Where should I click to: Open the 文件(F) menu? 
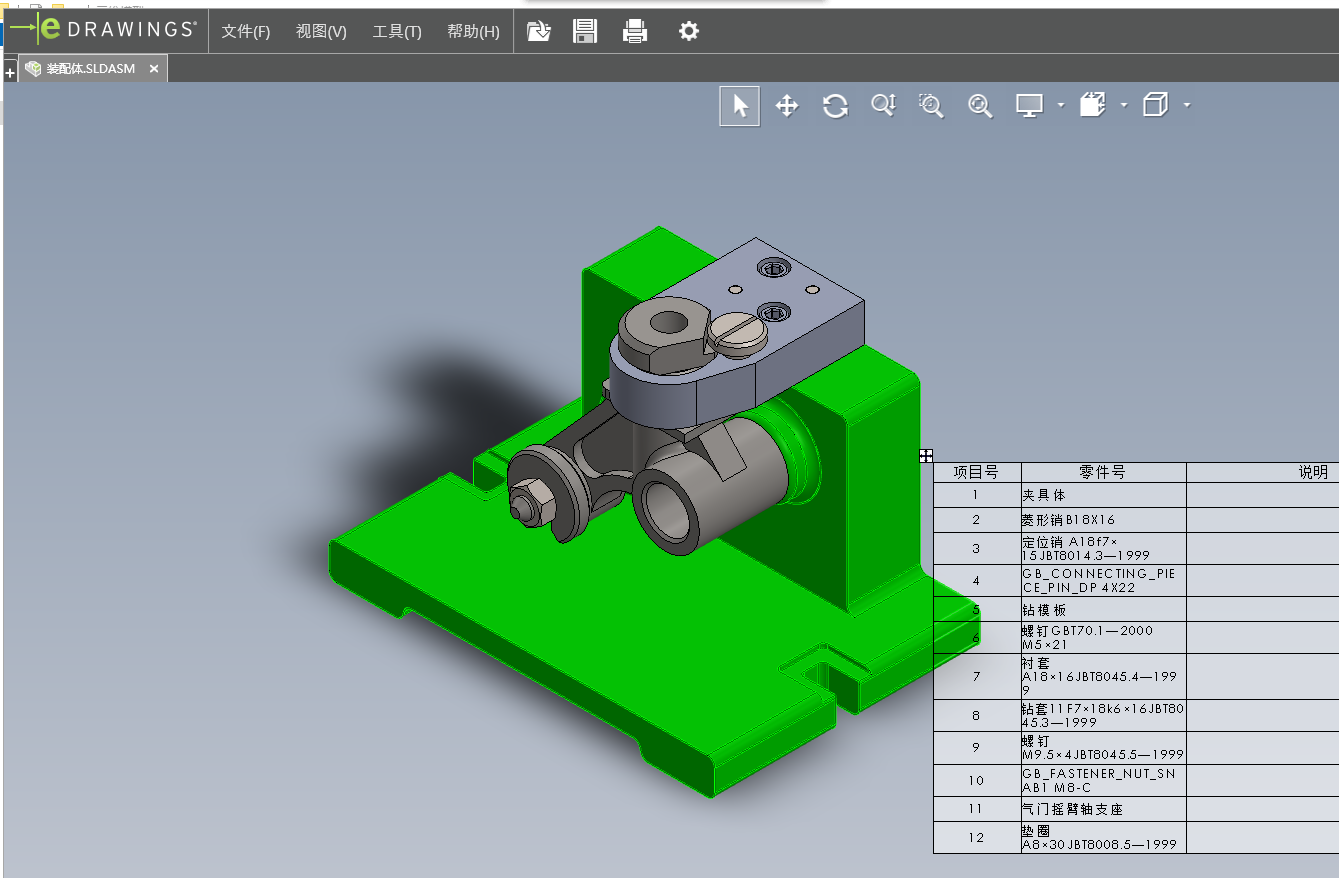246,32
